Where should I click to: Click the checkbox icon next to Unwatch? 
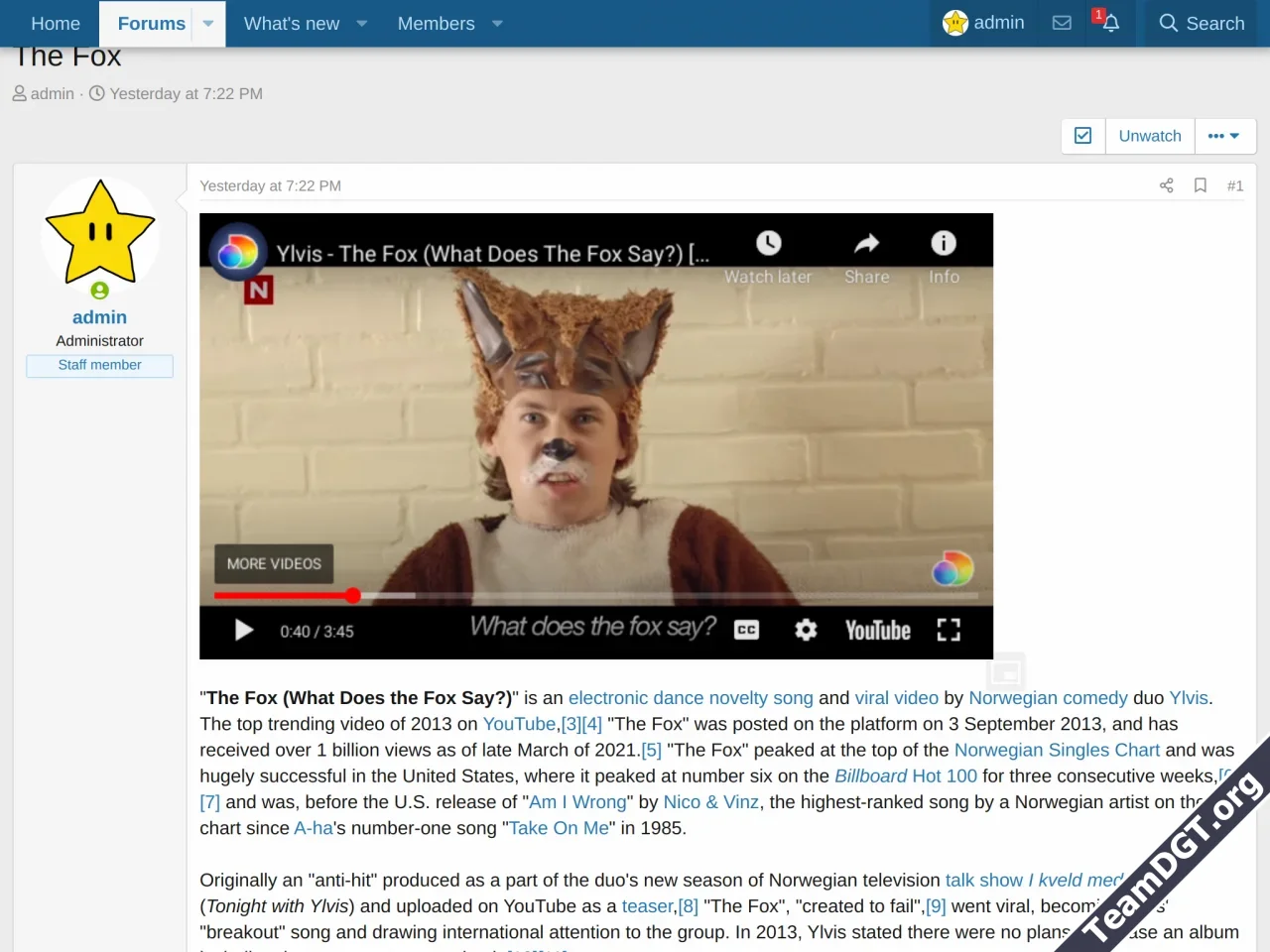tap(1082, 136)
